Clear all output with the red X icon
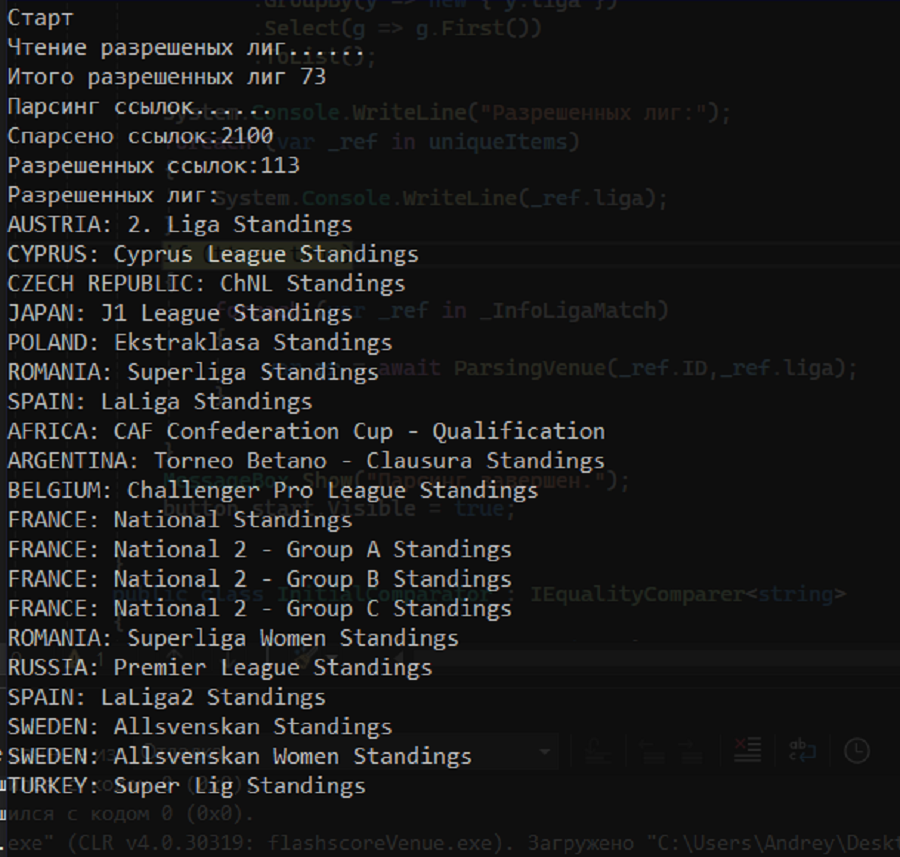This screenshot has height=857, width=900. (746, 750)
